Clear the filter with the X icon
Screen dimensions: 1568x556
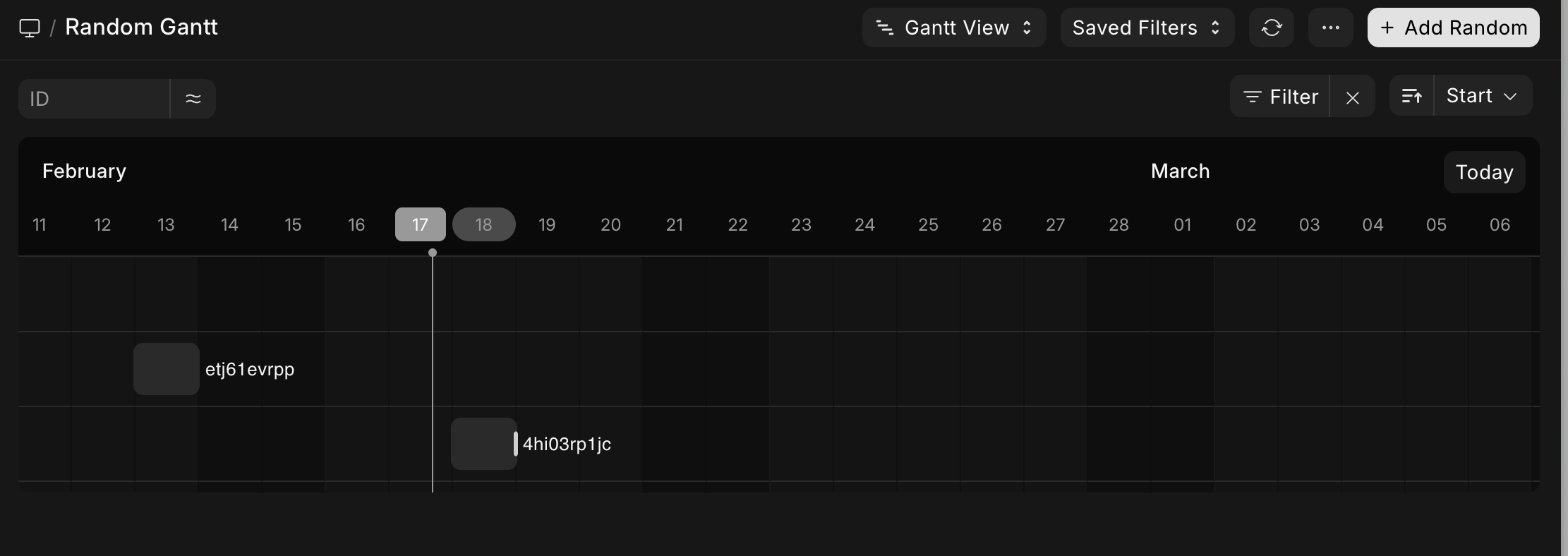coord(1352,97)
